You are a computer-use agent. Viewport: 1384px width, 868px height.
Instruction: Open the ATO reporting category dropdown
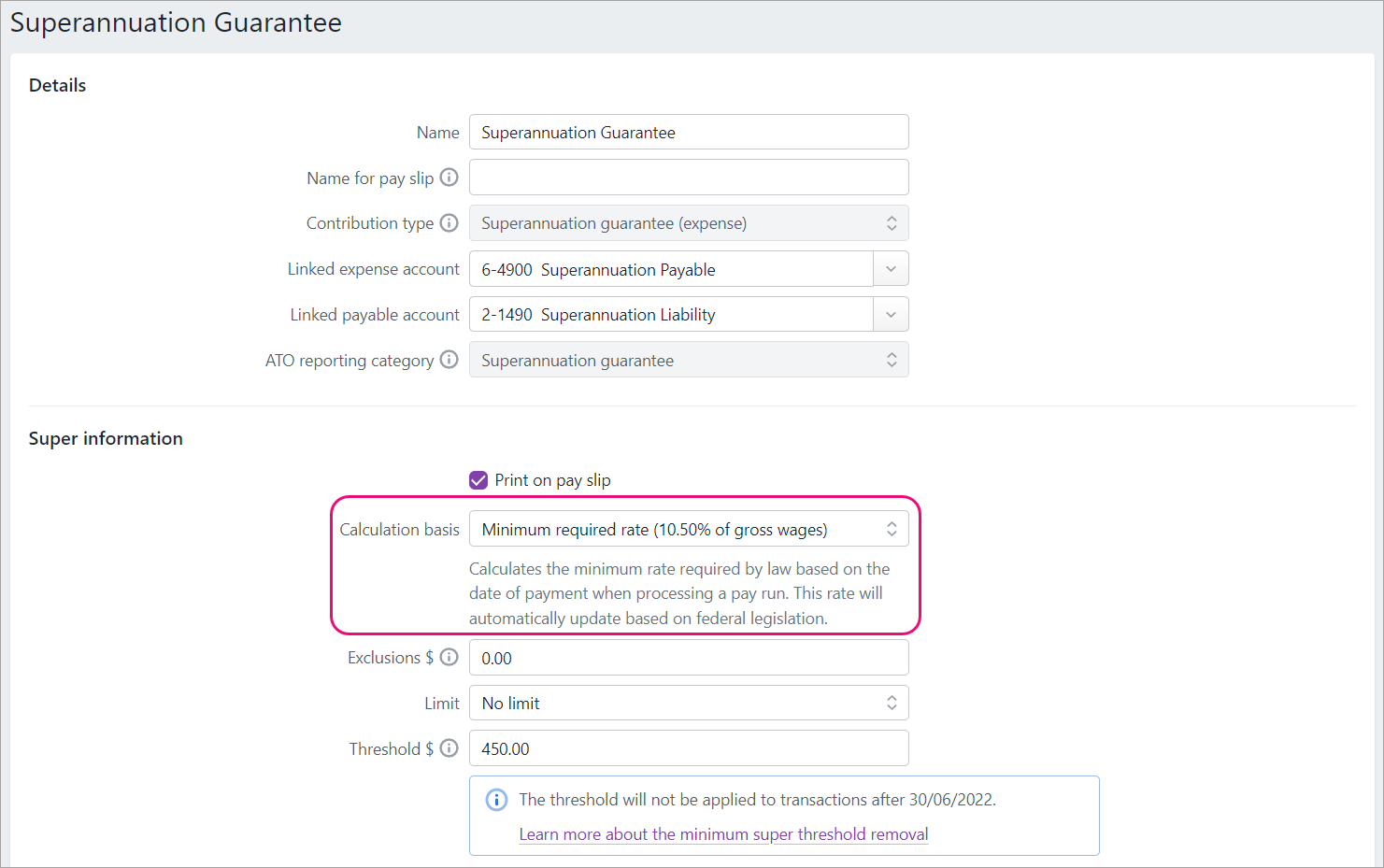point(689,361)
